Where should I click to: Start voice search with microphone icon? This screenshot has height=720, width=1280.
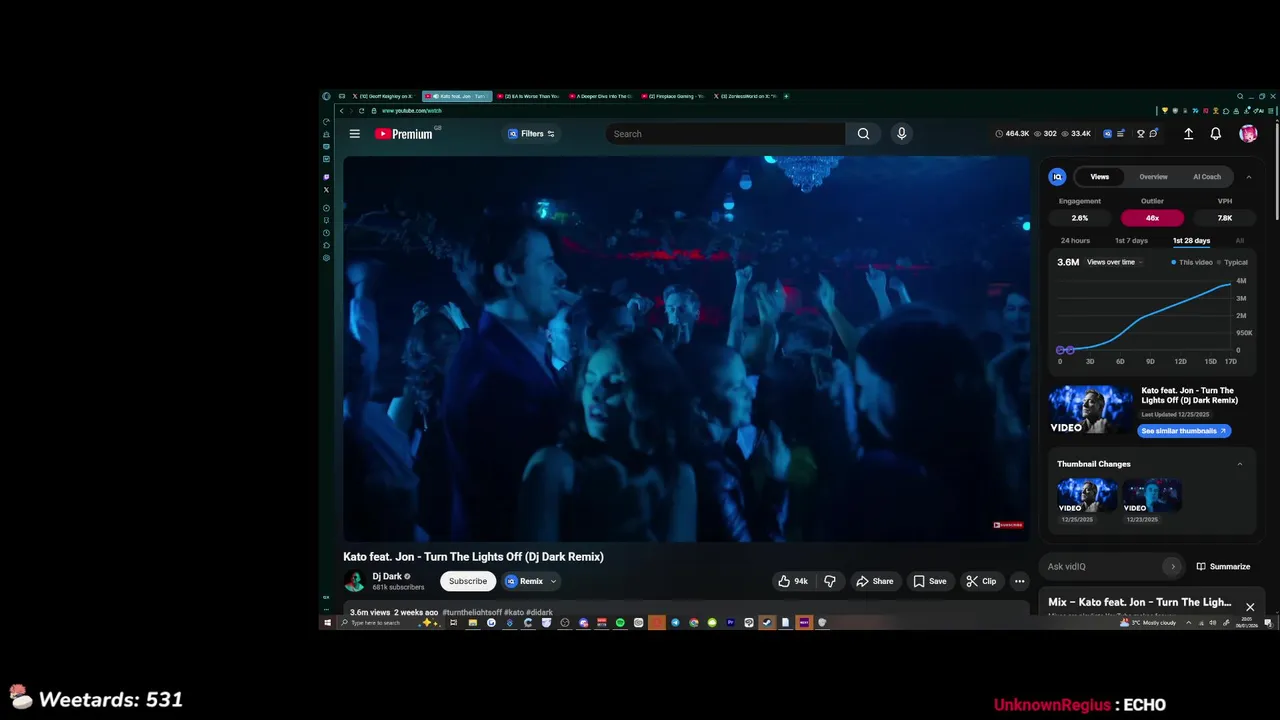click(x=901, y=134)
